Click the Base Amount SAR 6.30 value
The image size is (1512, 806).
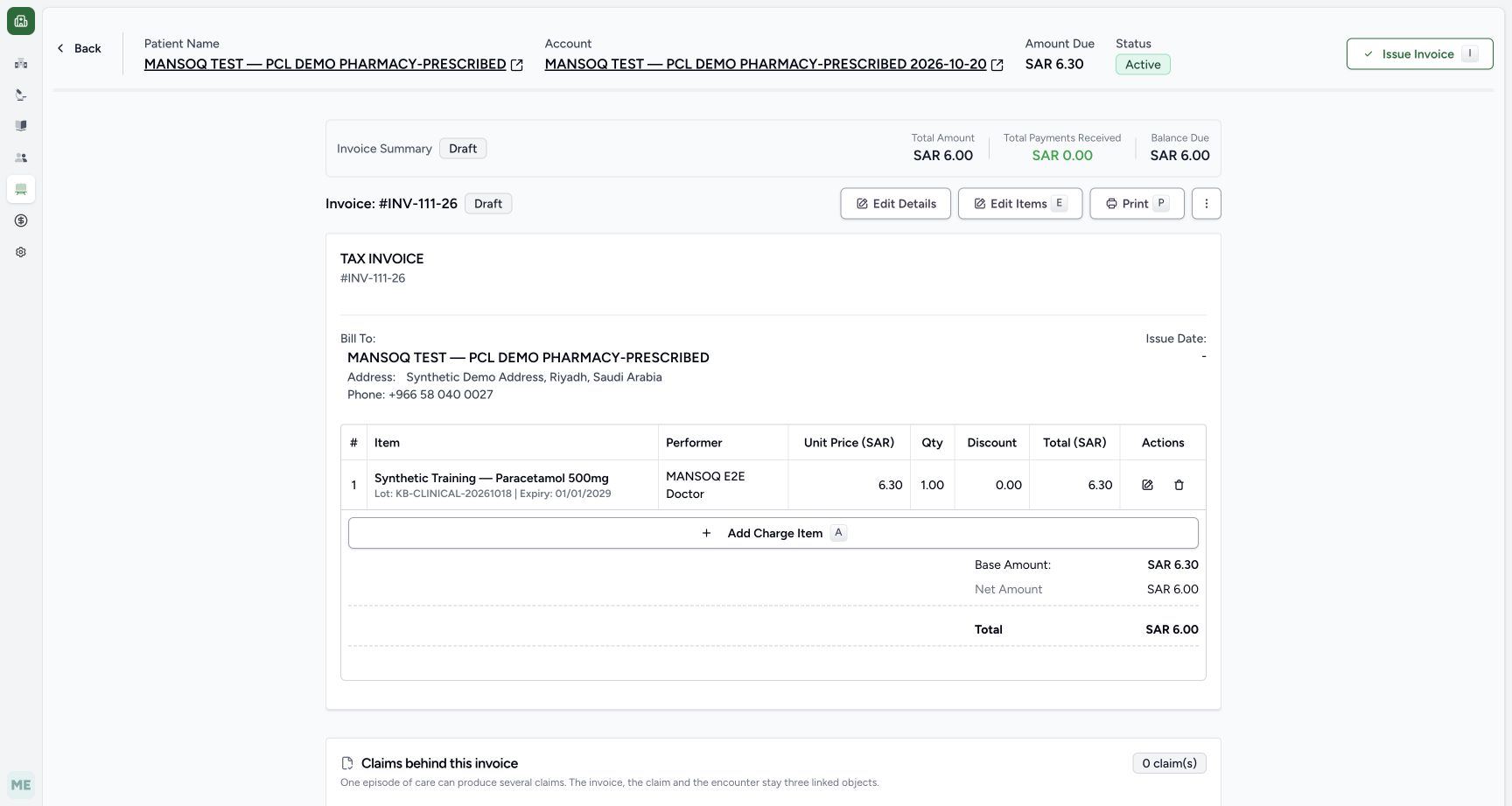point(1172,564)
